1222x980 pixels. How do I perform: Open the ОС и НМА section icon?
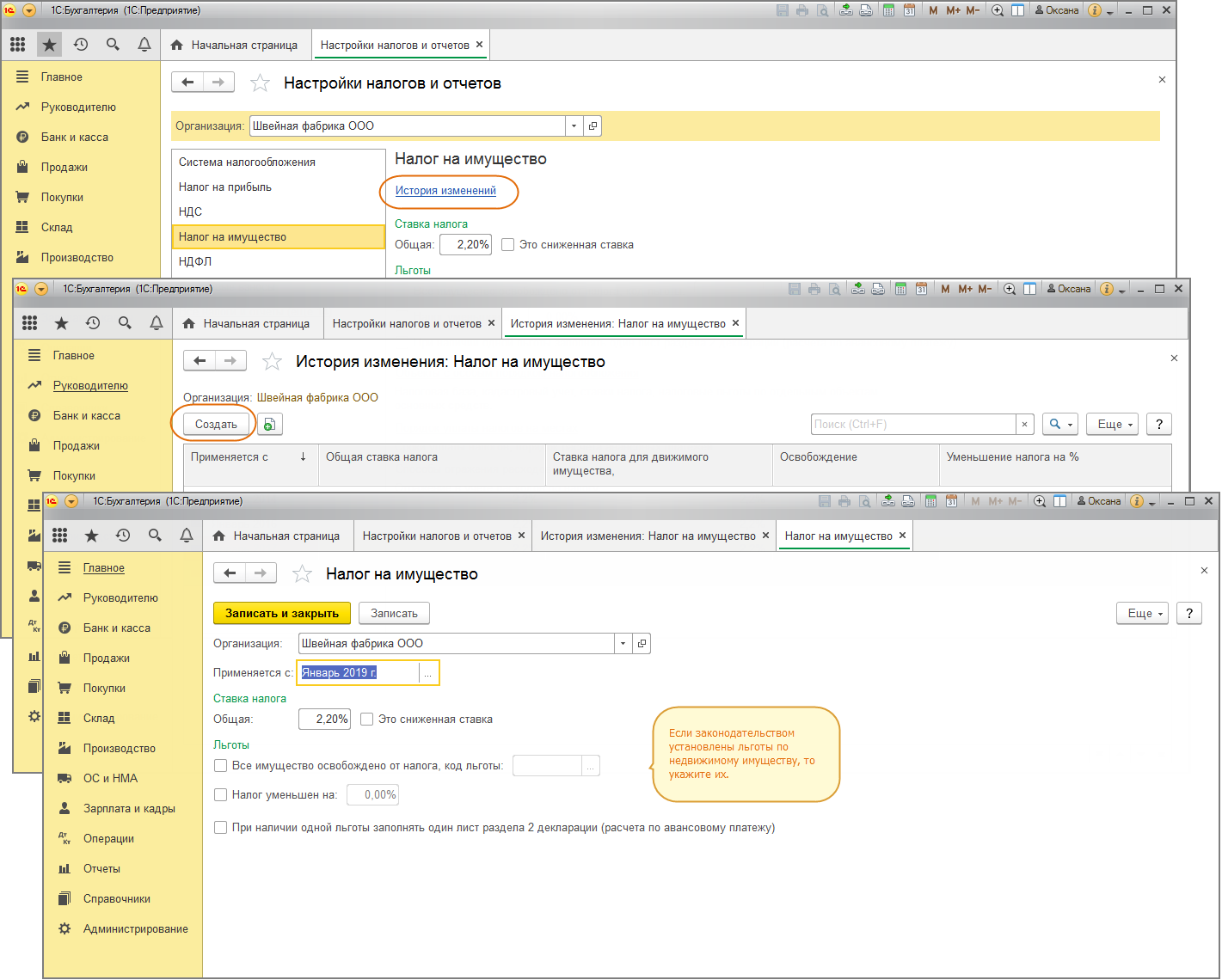coord(64,779)
